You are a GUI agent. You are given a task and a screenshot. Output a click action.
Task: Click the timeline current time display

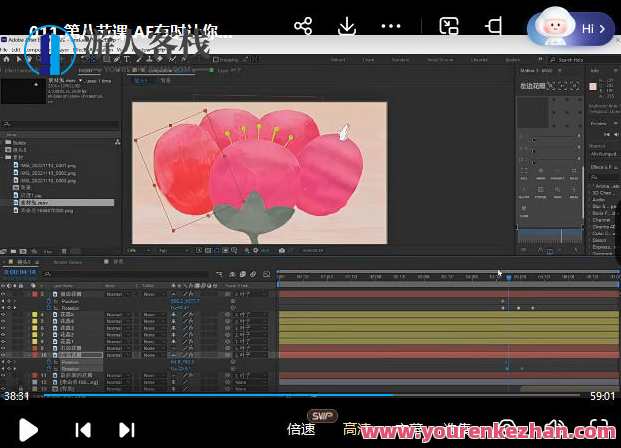pos(19,273)
